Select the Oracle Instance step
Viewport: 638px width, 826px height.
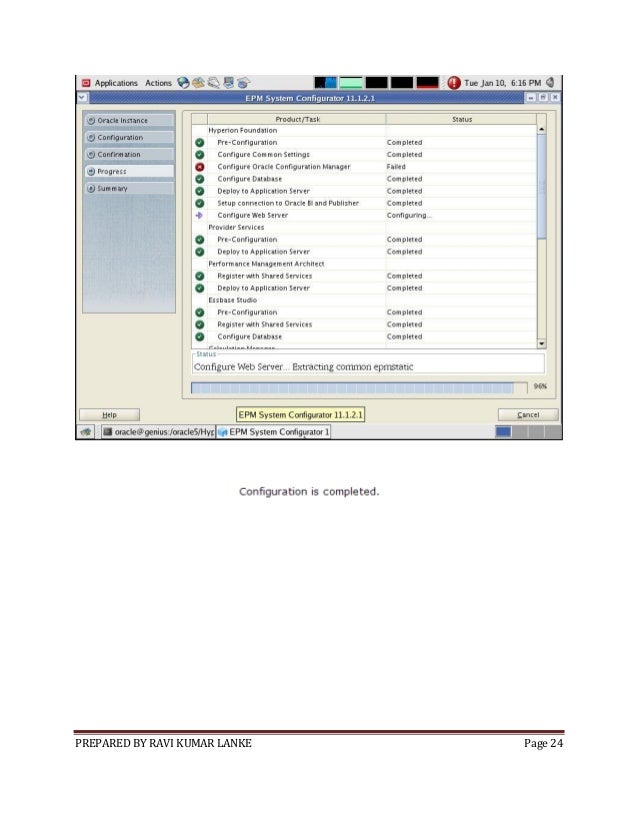129,121
